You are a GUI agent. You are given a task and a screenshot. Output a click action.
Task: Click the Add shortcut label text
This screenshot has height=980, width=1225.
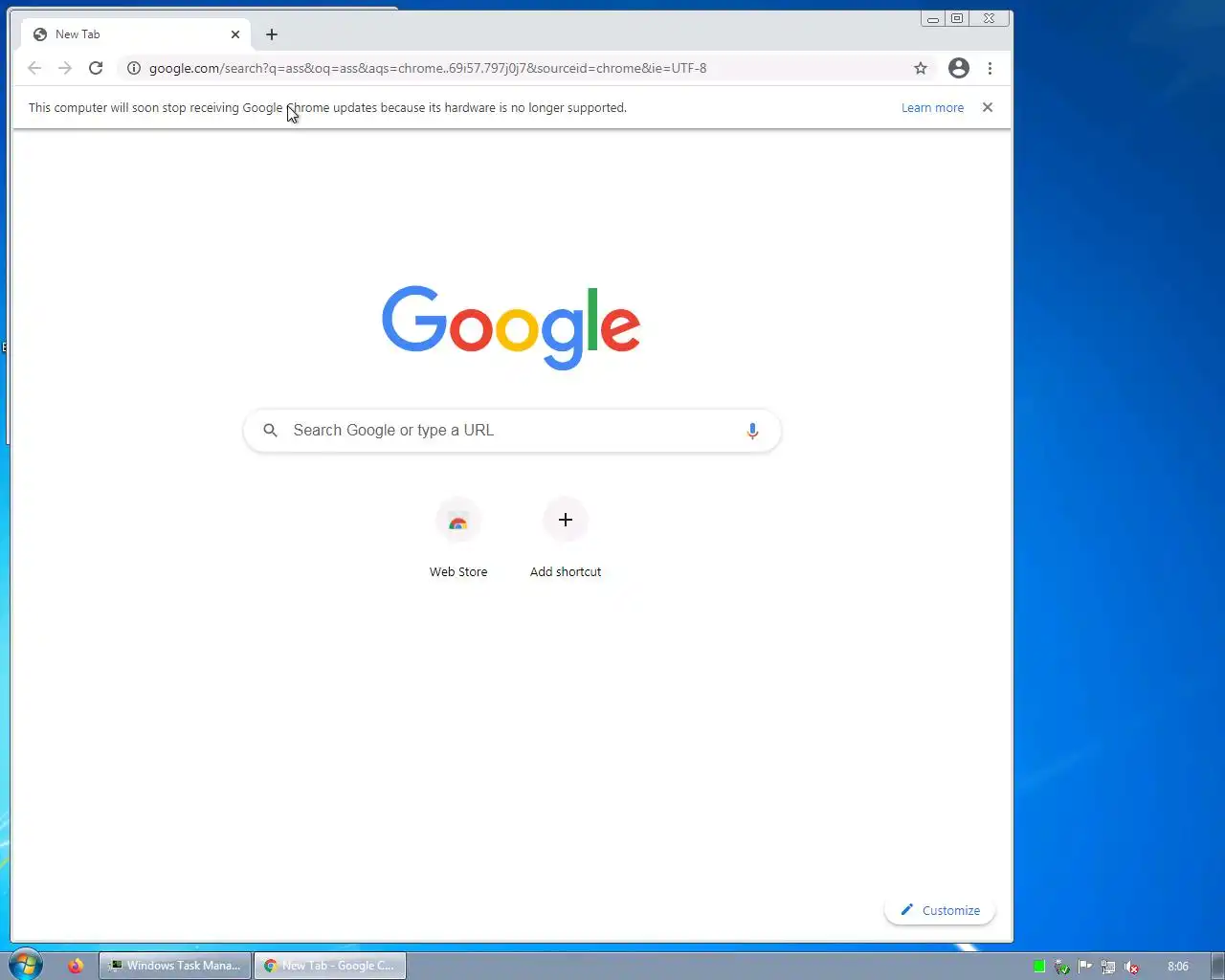click(x=566, y=571)
